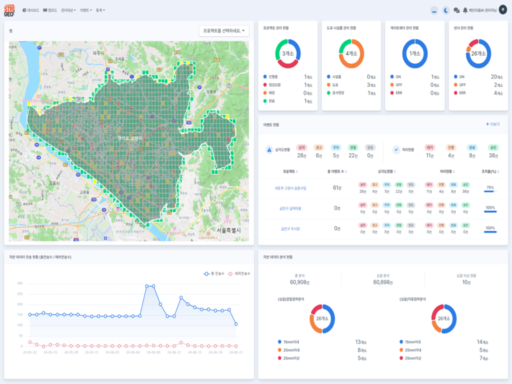This screenshot has width=512, height=384.
Task: Click the blue check mark processing icon
Action: point(396,150)
